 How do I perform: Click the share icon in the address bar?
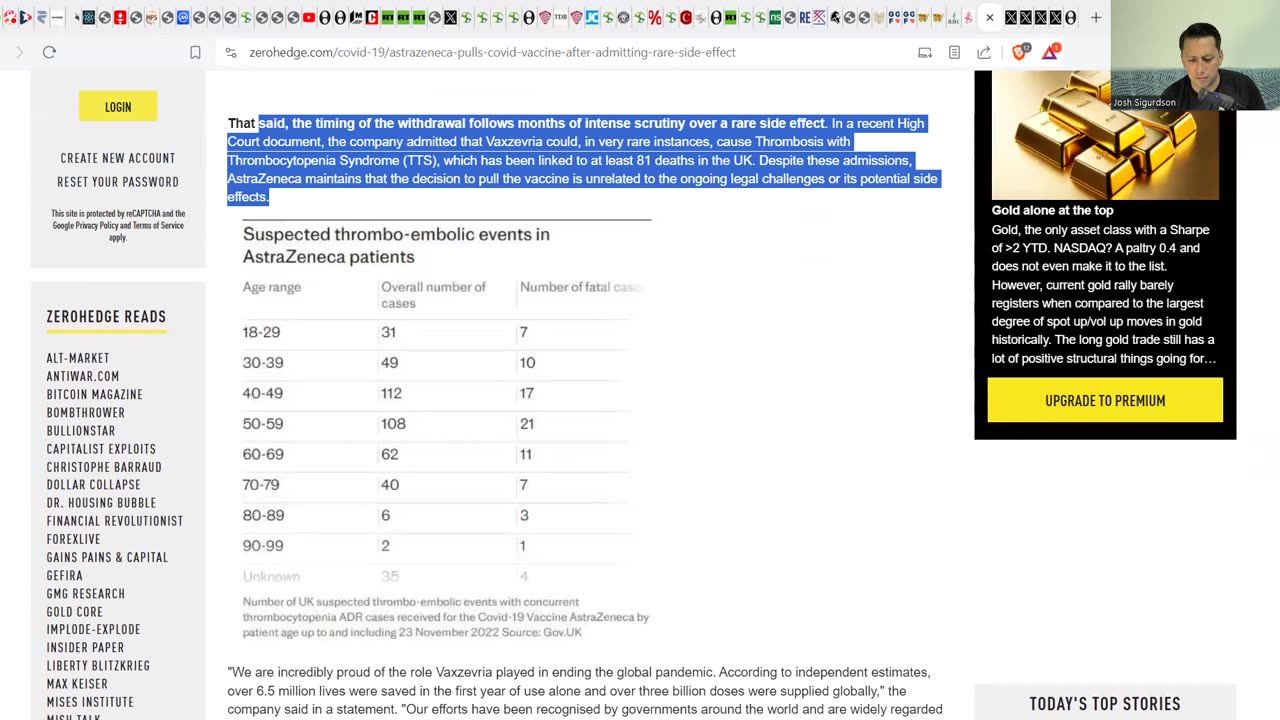(x=984, y=52)
